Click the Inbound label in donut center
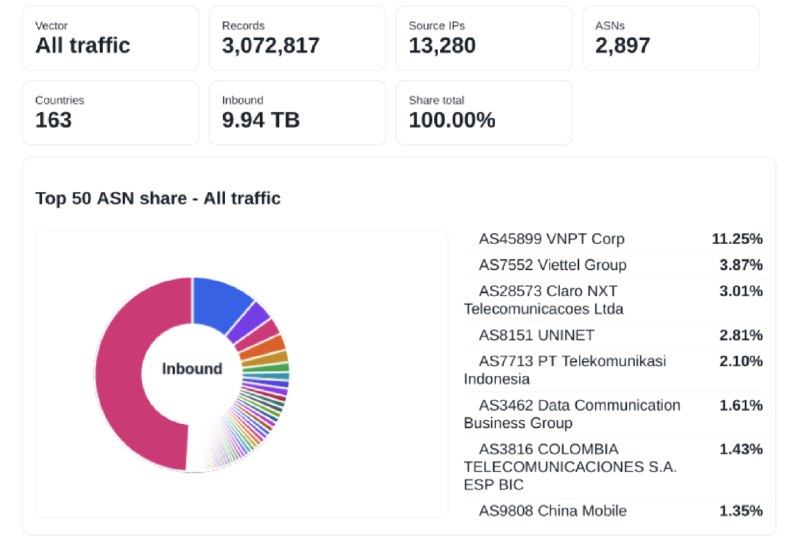The width and height of the screenshot is (800, 544). click(192, 368)
